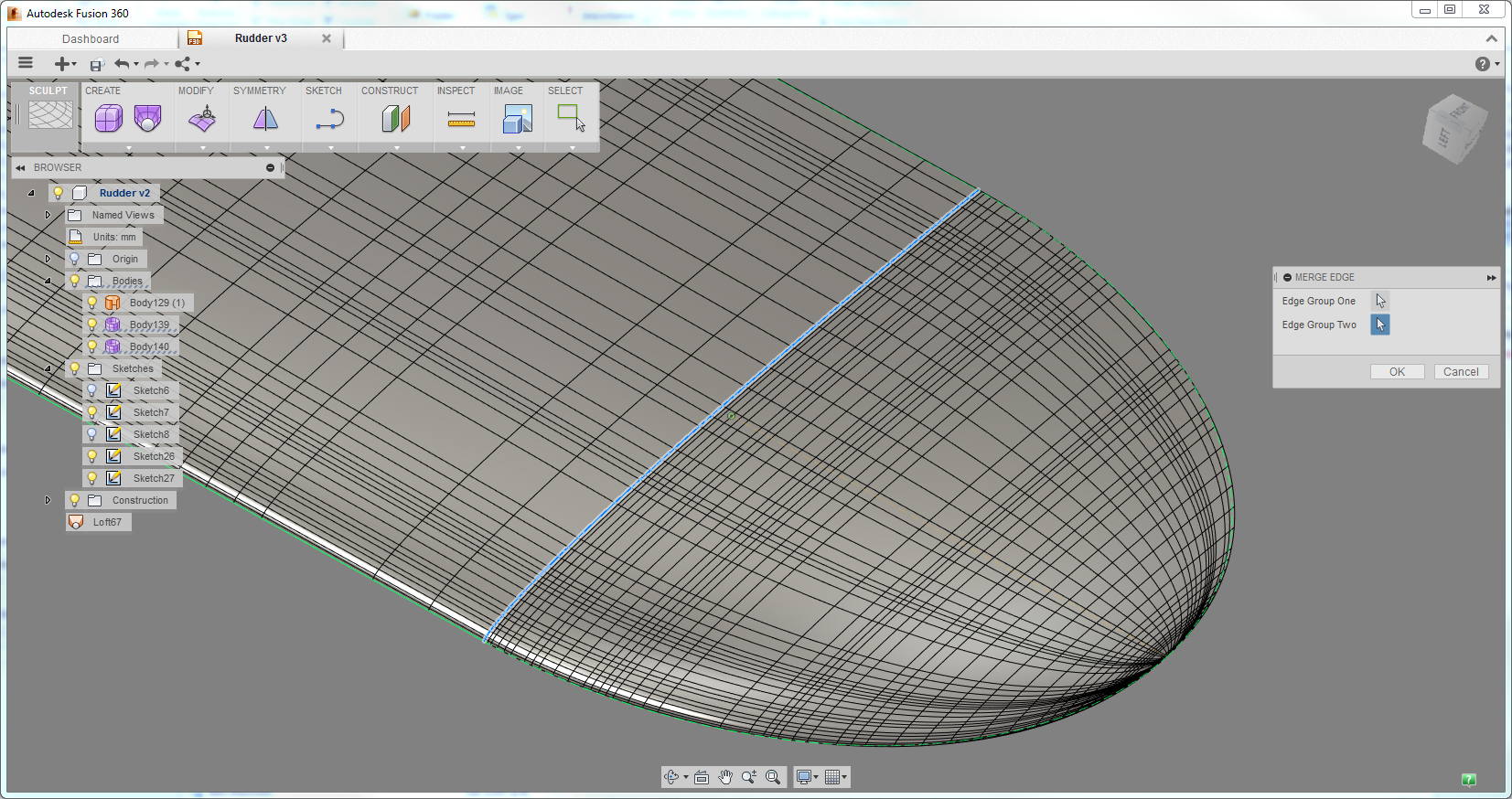Screen dimensions: 1512x799
Task: Open the INSPECT toolbar menu label
Action: click(456, 91)
